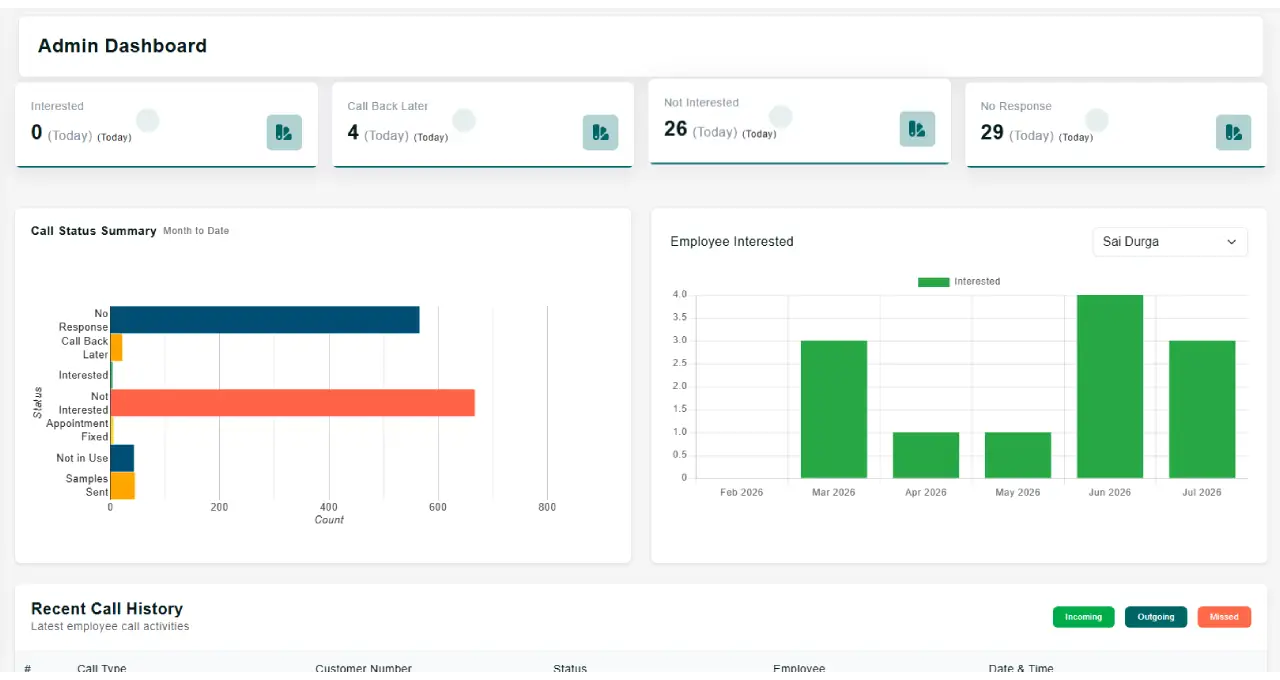
Task: Click the Not Interested count 26
Action: coord(676,129)
